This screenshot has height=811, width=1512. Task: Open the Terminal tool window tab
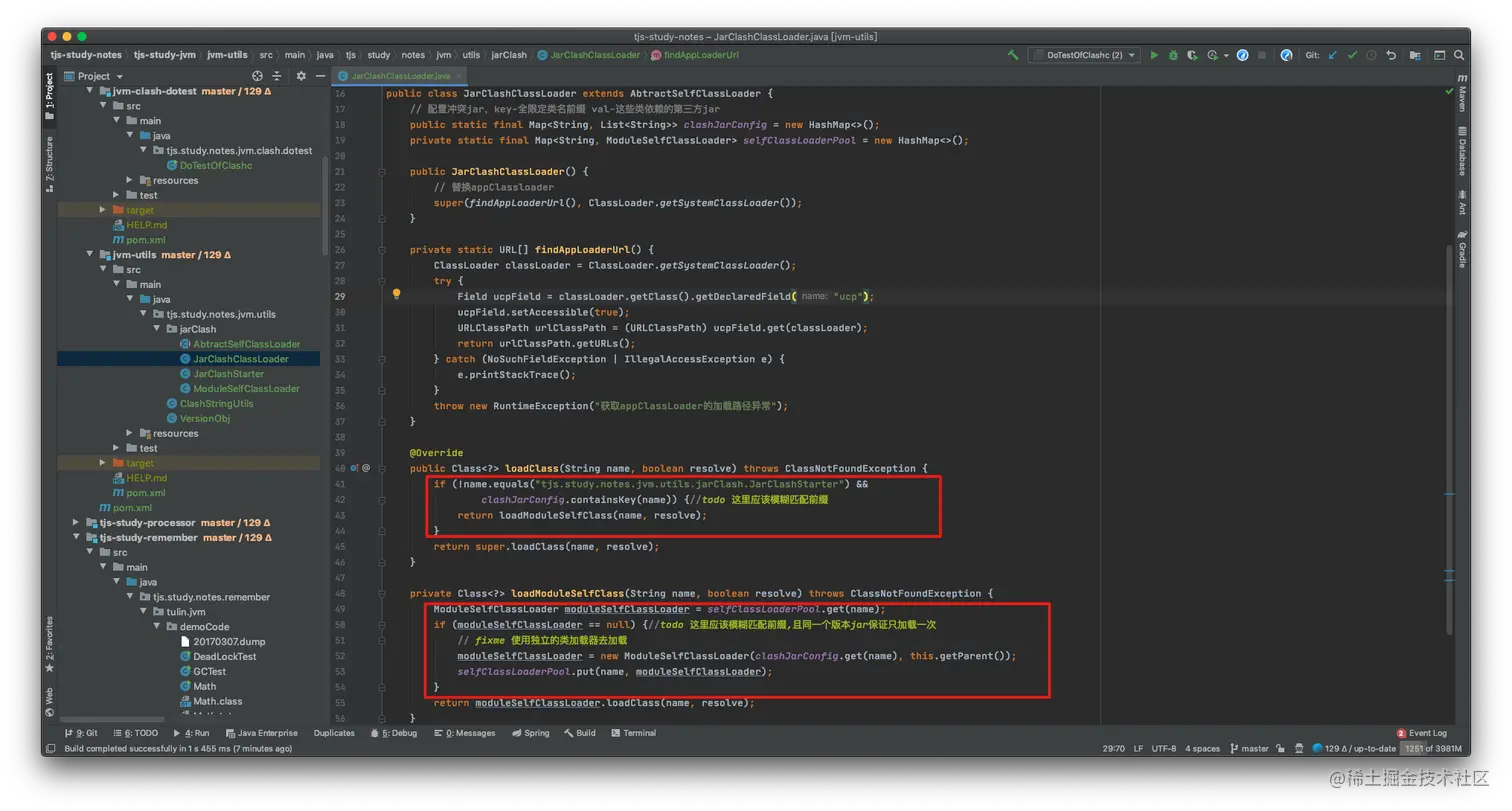click(633, 733)
